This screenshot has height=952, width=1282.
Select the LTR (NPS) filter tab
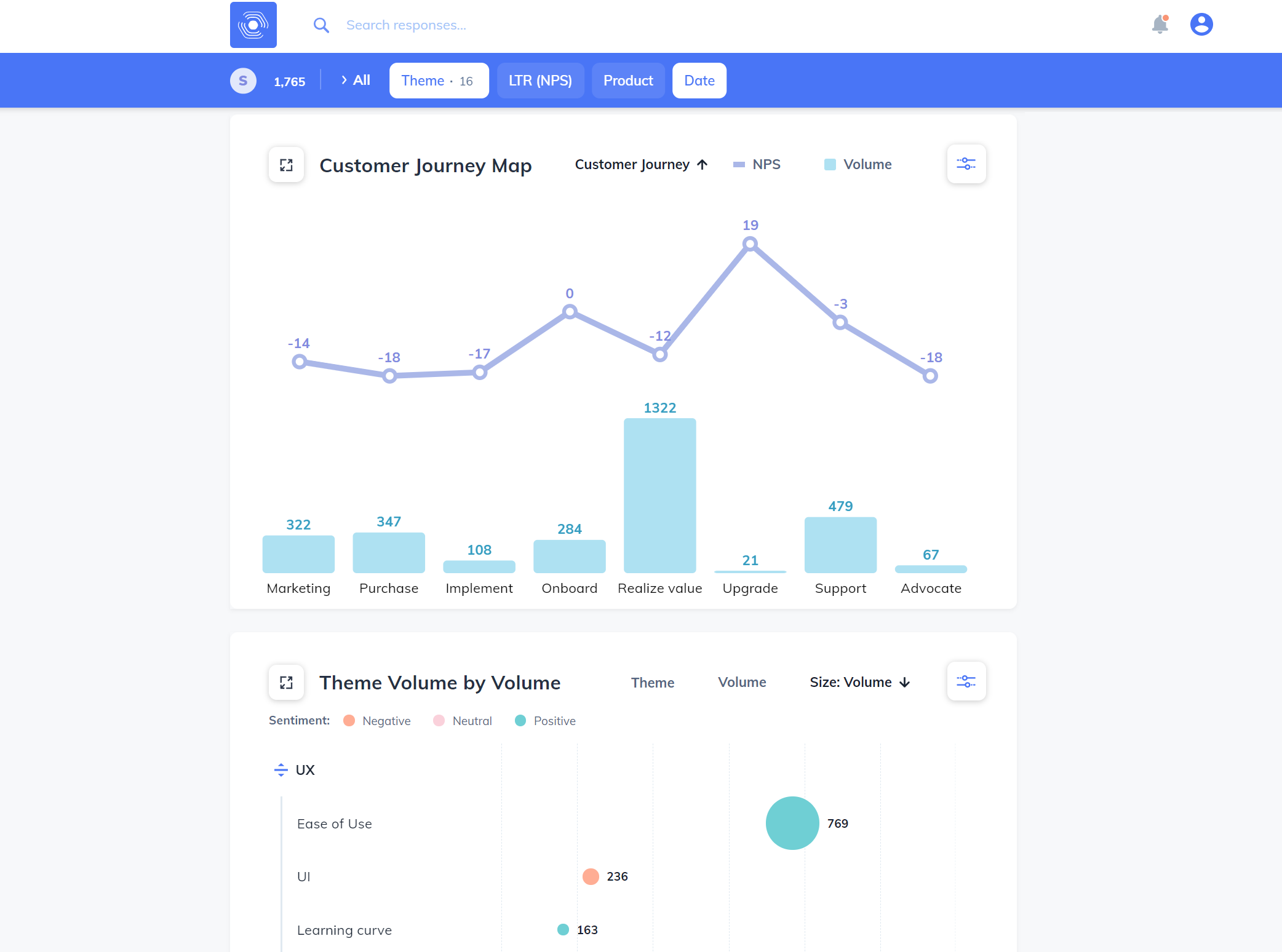coord(540,81)
